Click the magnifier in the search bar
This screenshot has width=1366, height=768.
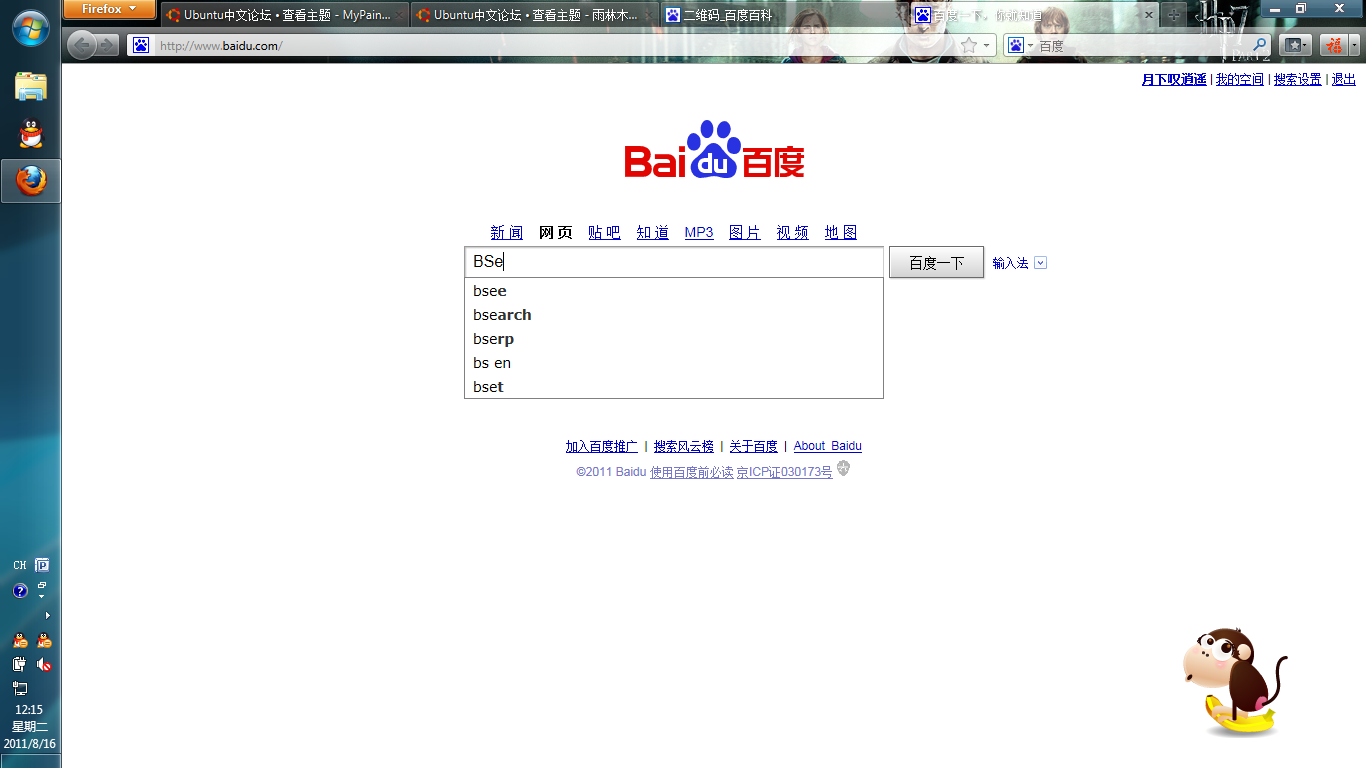pos(1260,45)
